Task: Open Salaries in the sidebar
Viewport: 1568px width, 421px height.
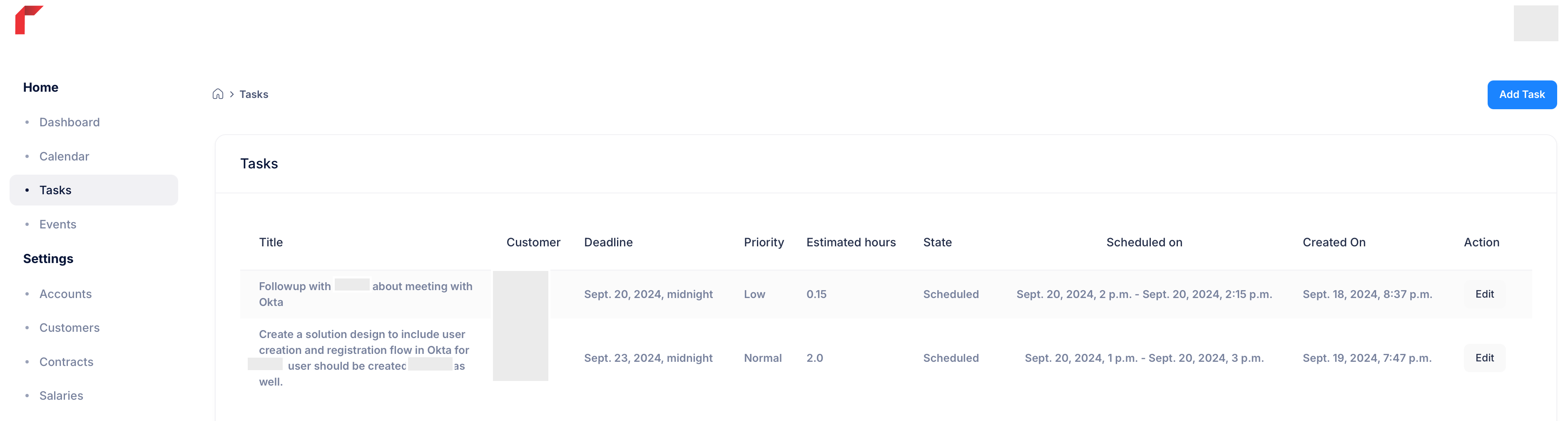Action: (62, 396)
